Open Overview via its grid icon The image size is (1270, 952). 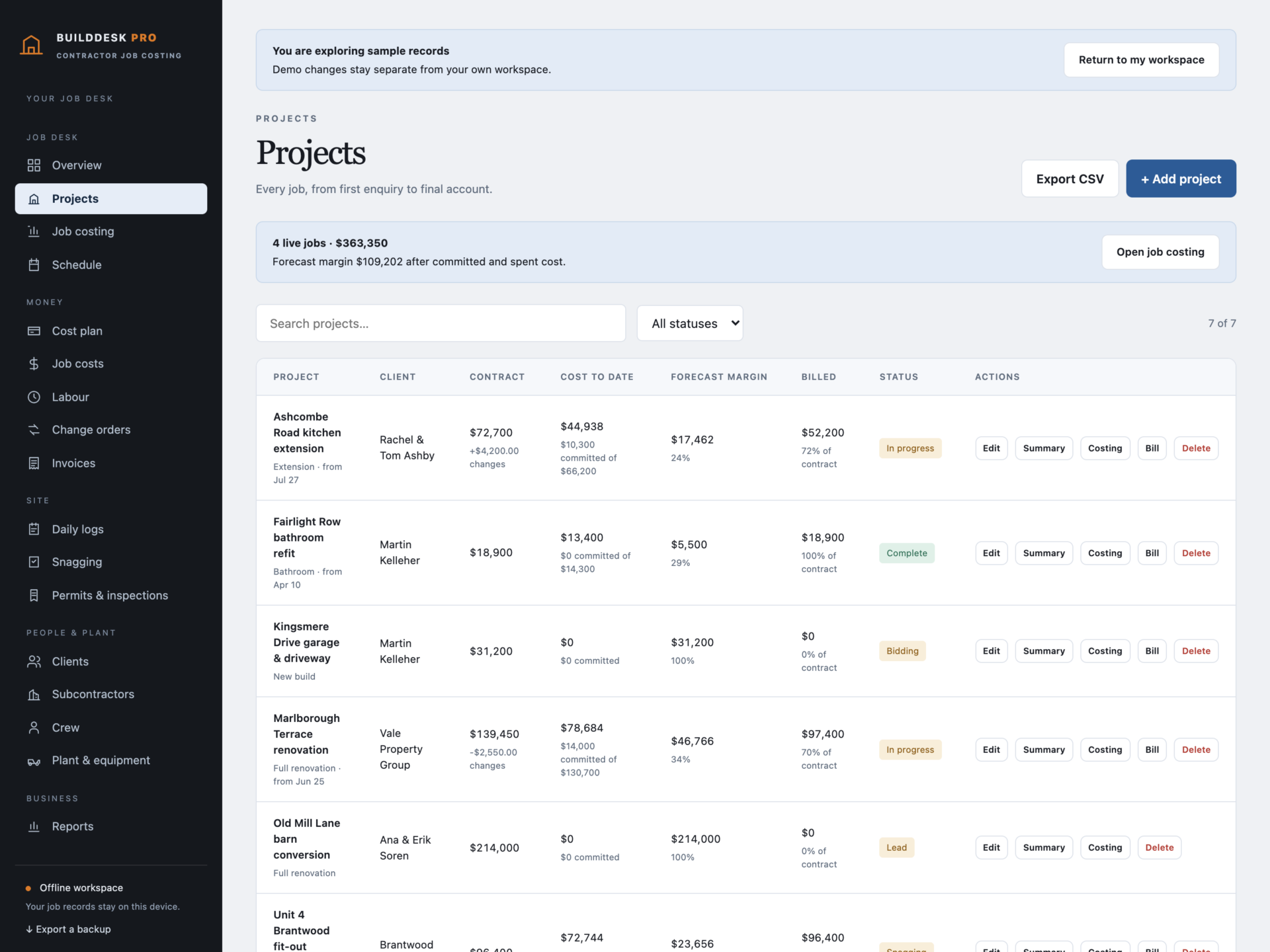point(34,165)
